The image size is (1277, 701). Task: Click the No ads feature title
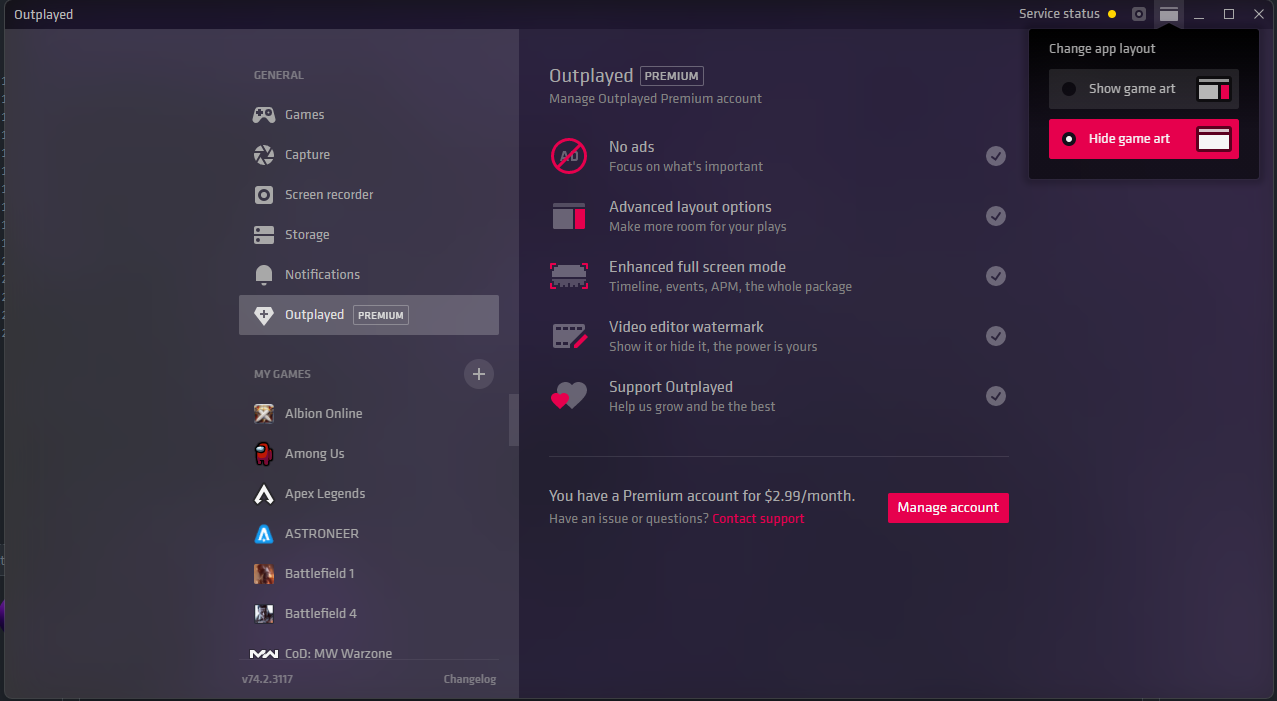click(631, 147)
